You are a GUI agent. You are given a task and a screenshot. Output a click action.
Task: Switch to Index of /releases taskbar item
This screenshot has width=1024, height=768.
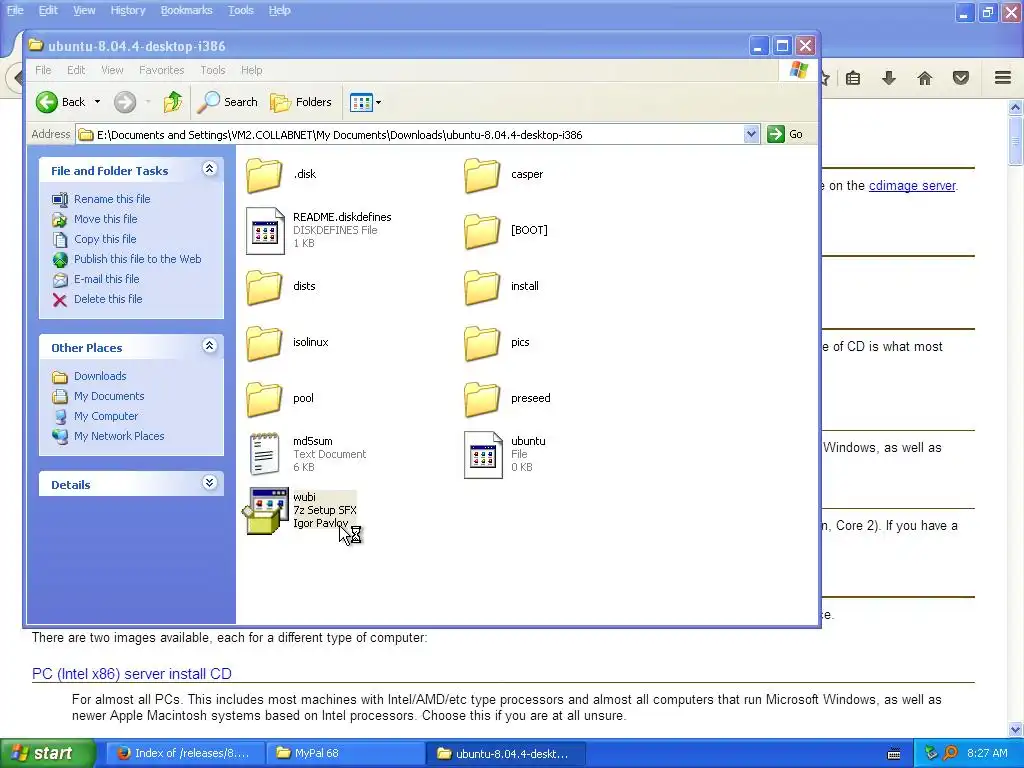(x=184, y=753)
